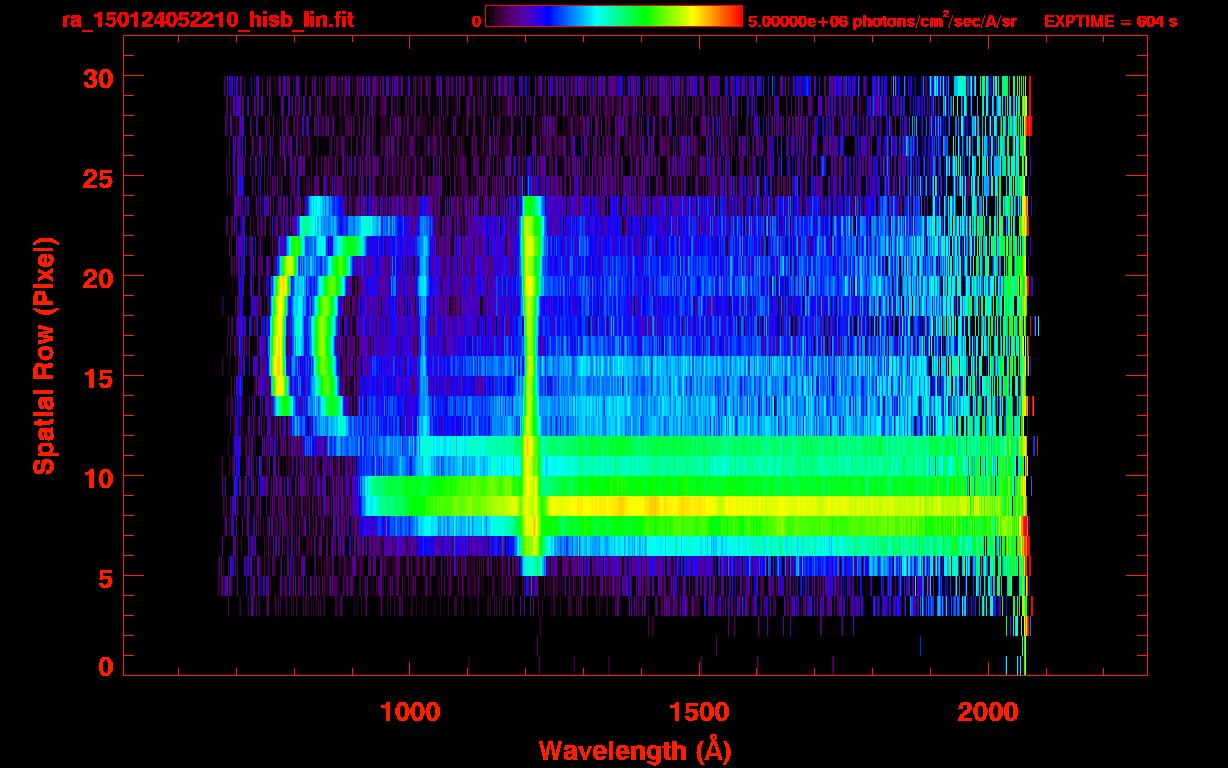Click the 5.00000e+06 photons scale label
This screenshot has height=768, width=1228.
882,21
